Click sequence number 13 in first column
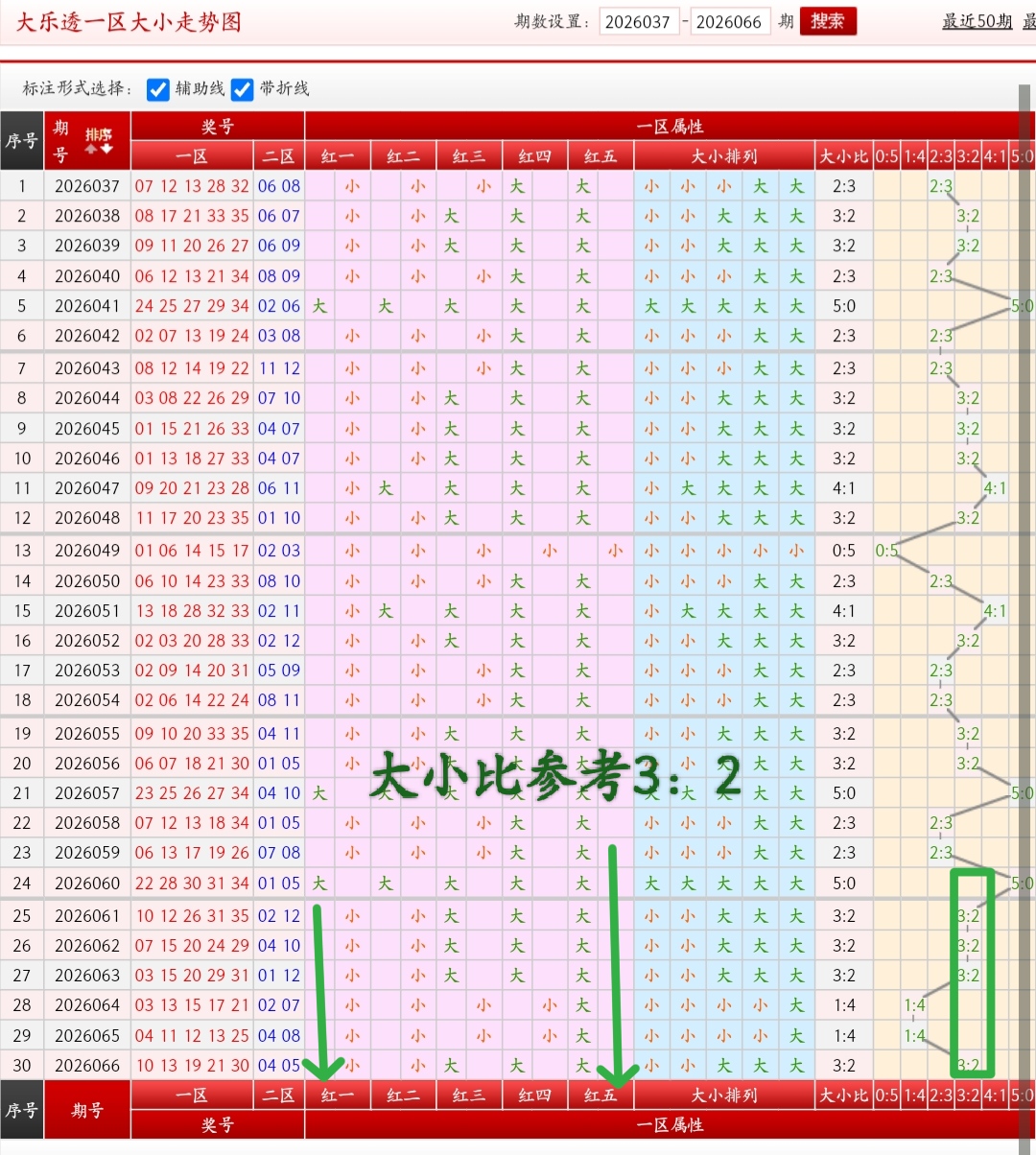Screen dimensions: 1036x1155 (x=22, y=551)
